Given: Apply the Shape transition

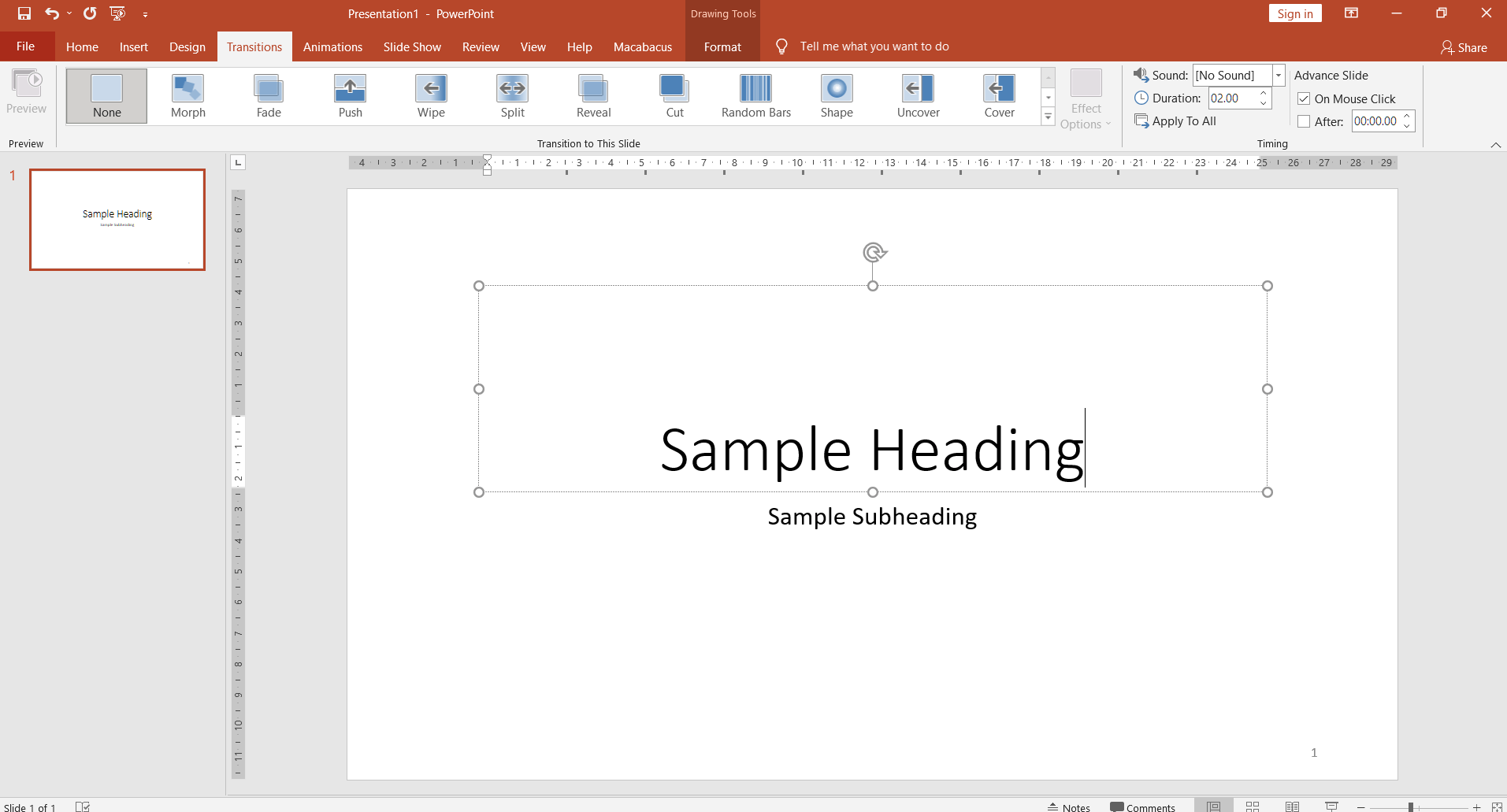Looking at the screenshot, I should coord(836,95).
